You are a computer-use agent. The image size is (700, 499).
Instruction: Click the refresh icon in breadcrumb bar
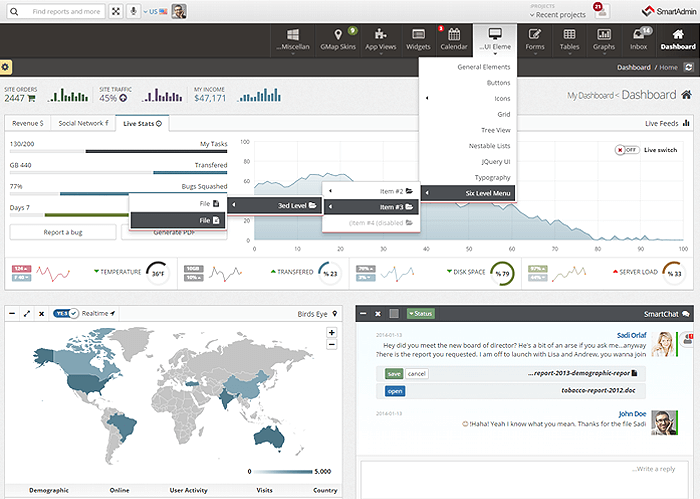pos(691,67)
